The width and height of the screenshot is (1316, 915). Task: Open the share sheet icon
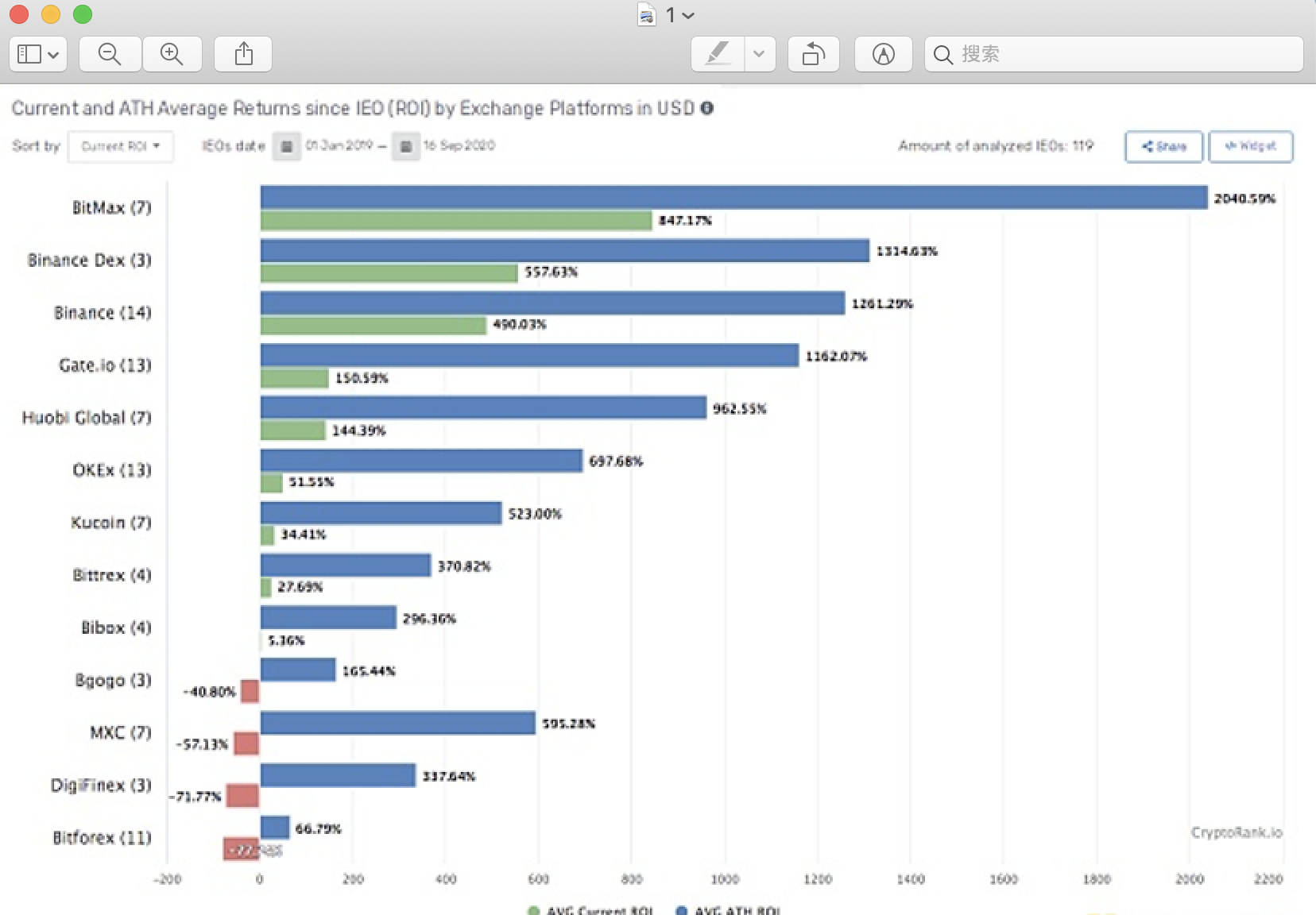click(244, 54)
